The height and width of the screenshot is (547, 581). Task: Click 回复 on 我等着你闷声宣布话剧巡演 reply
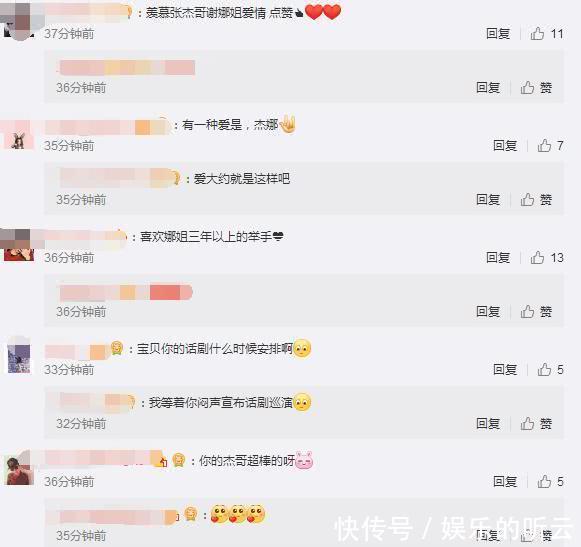(x=488, y=424)
